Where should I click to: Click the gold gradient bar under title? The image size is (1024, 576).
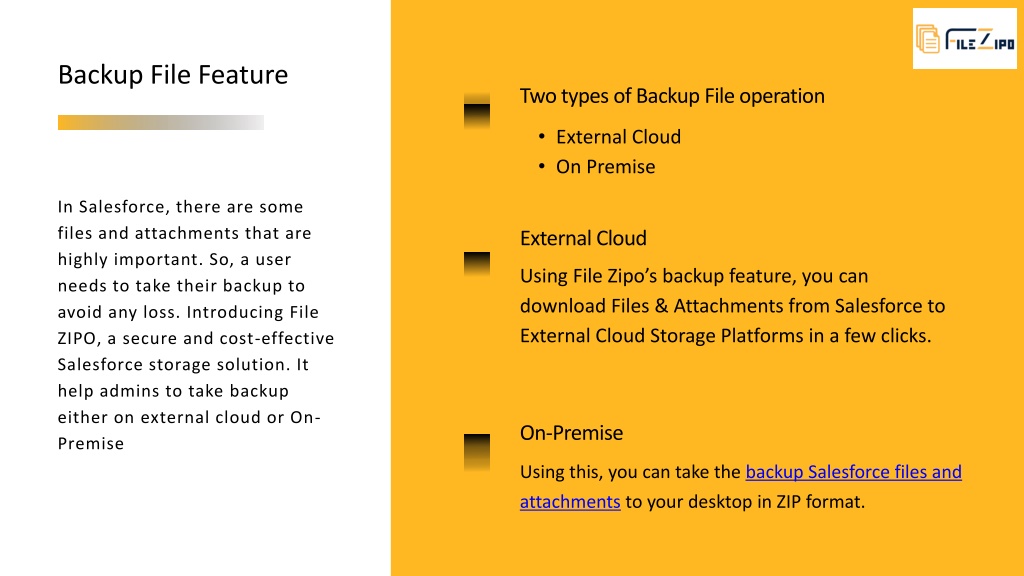[161, 122]
